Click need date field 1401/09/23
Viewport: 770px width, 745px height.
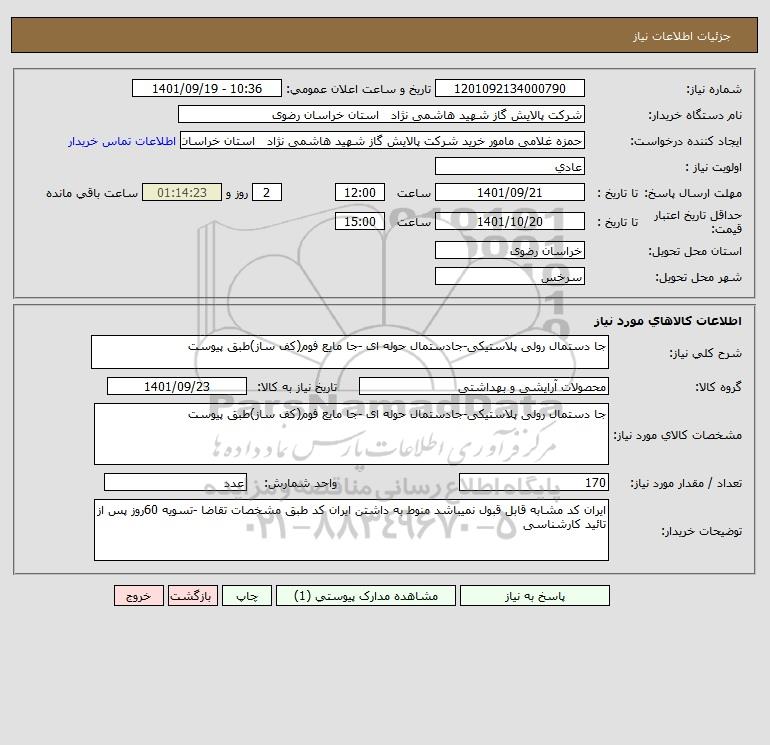pyautogui.click(x=177, y=386)
